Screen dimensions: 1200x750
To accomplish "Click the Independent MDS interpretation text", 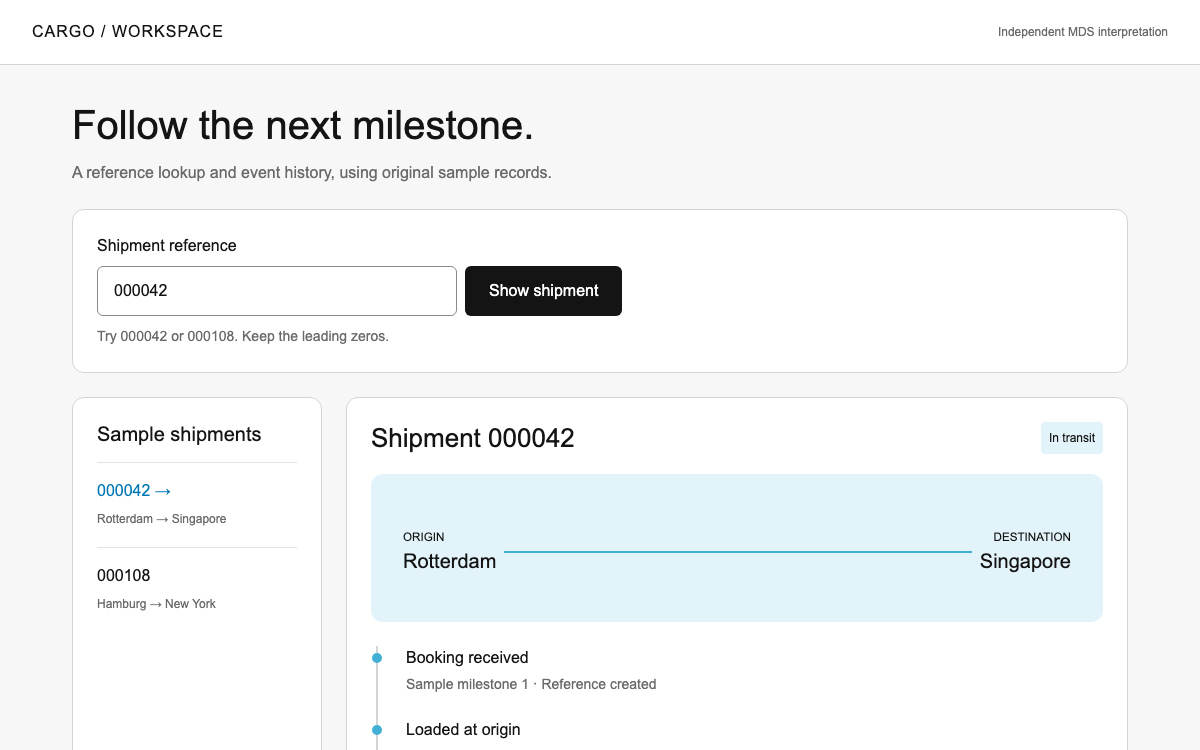I will point(1083,32).
